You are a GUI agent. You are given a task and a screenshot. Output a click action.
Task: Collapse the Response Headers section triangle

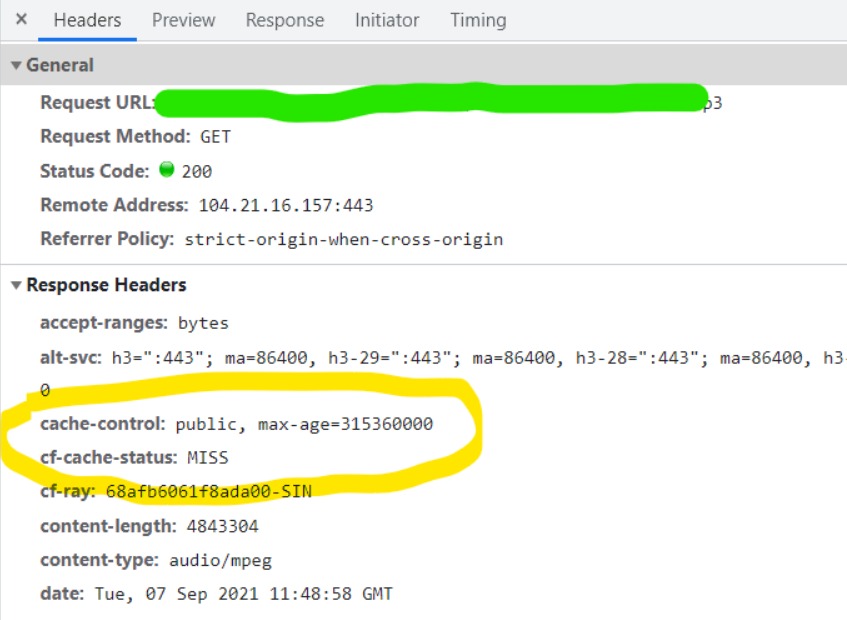click(16, 285)
